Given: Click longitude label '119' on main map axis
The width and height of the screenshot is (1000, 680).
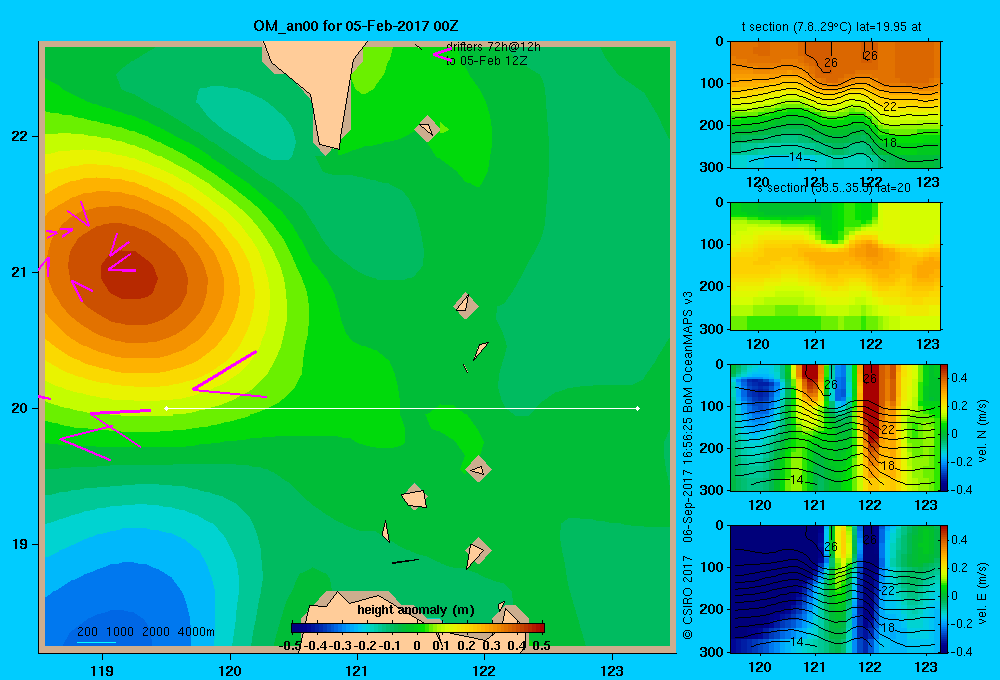Looking at the screenshot, I should click(x=102, y=670).
